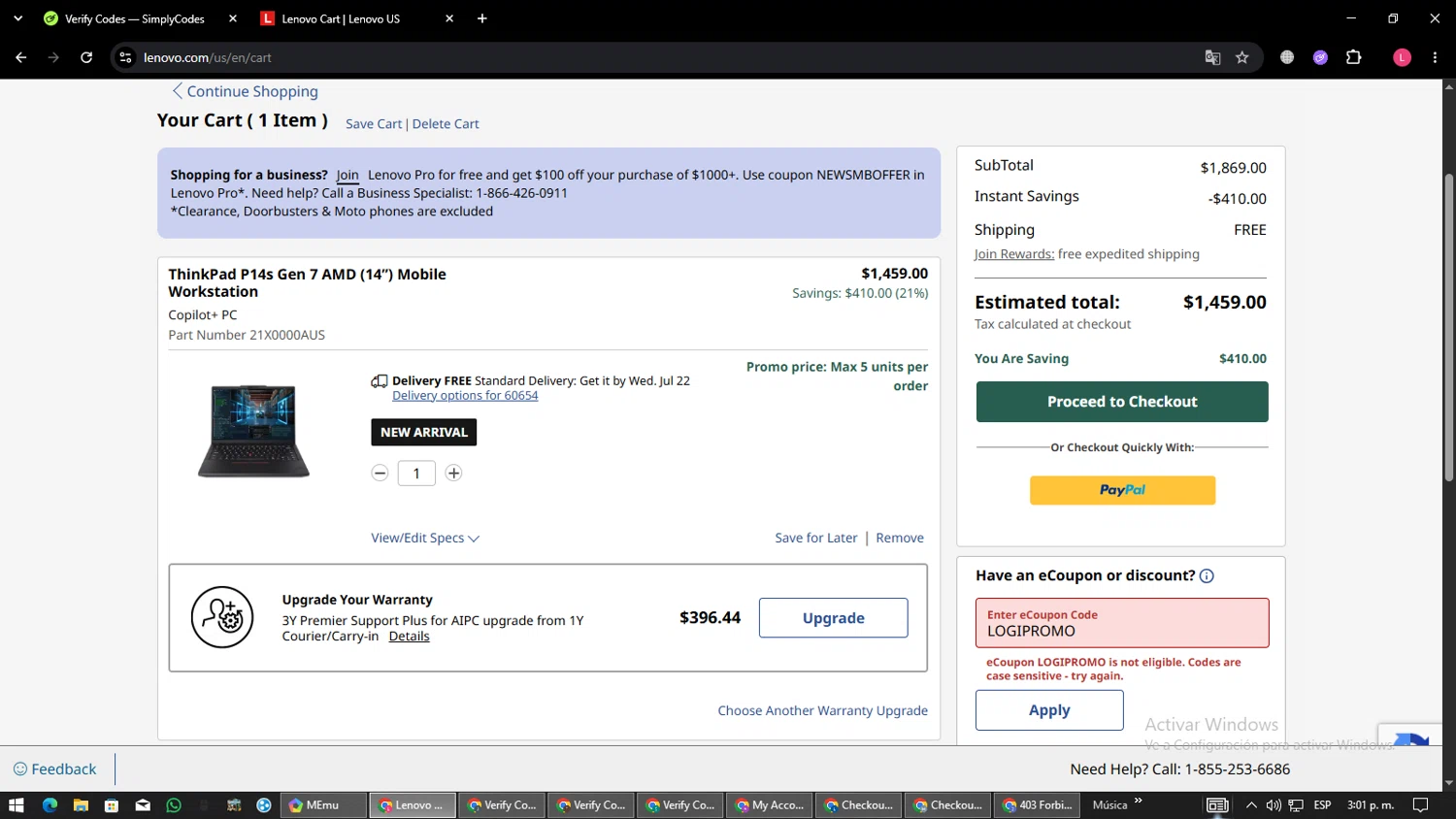This screenshot has height=819, width=1456.
Task: Click Proceed to Checkout button
Action: [x=1122, y=402]
